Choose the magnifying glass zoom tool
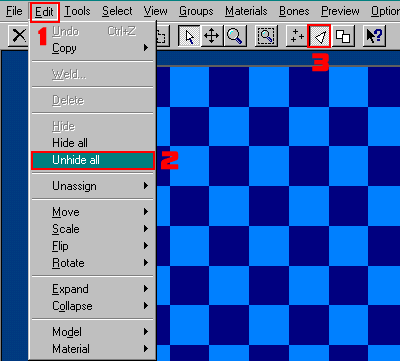This screenshot has width=400, height=361. [235, 36]
